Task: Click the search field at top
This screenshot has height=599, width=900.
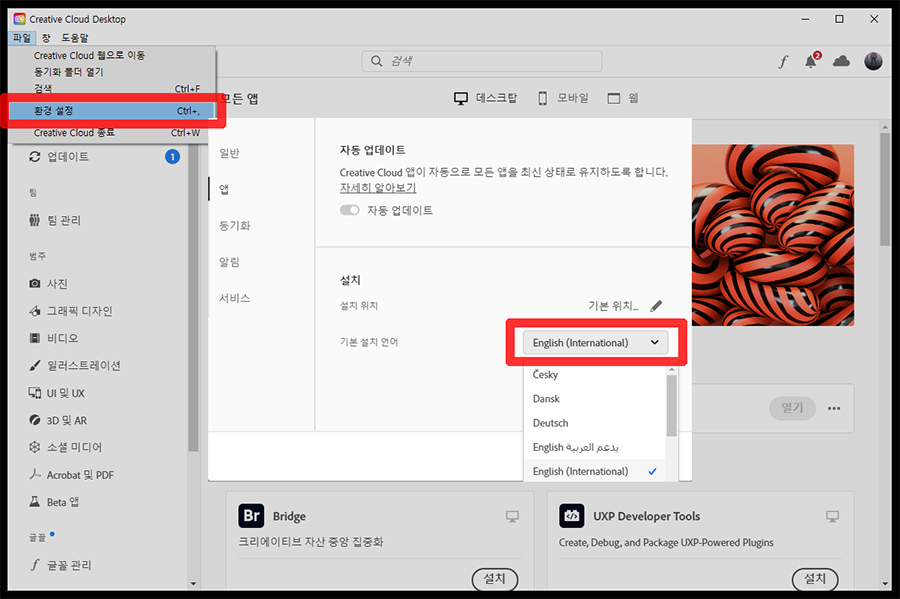Action: pos(482,61)
